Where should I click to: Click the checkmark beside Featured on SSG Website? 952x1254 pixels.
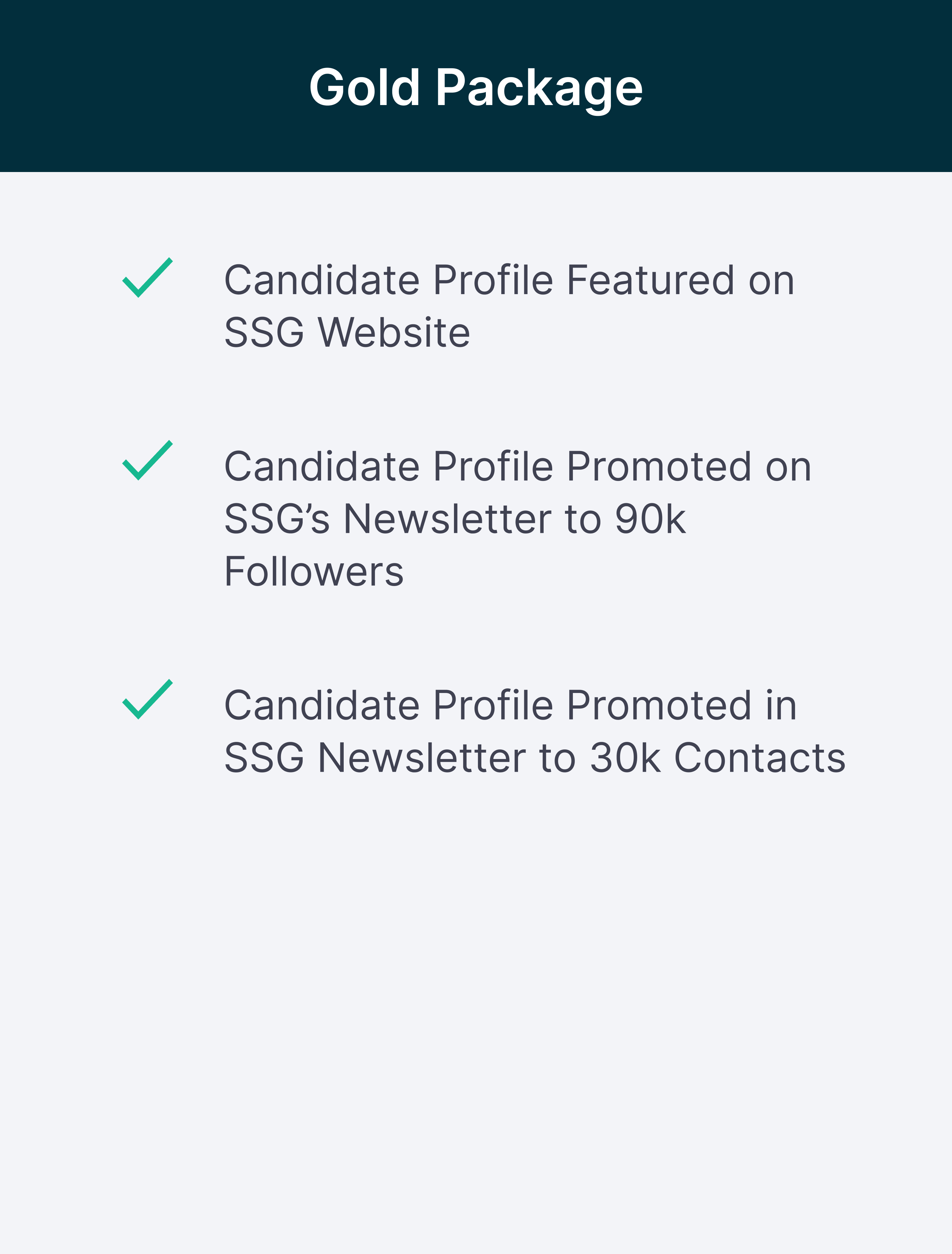pyautogui.click(x=147, y=277)
